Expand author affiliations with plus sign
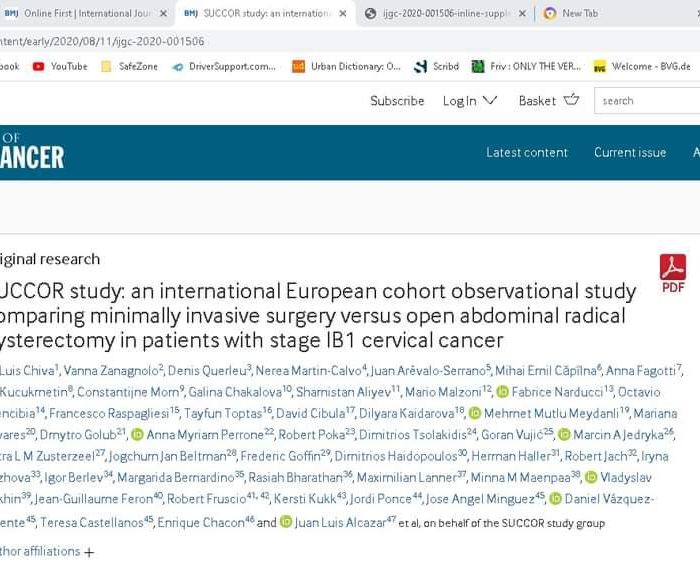Viewport: 700px width, 576px height. 89,551
